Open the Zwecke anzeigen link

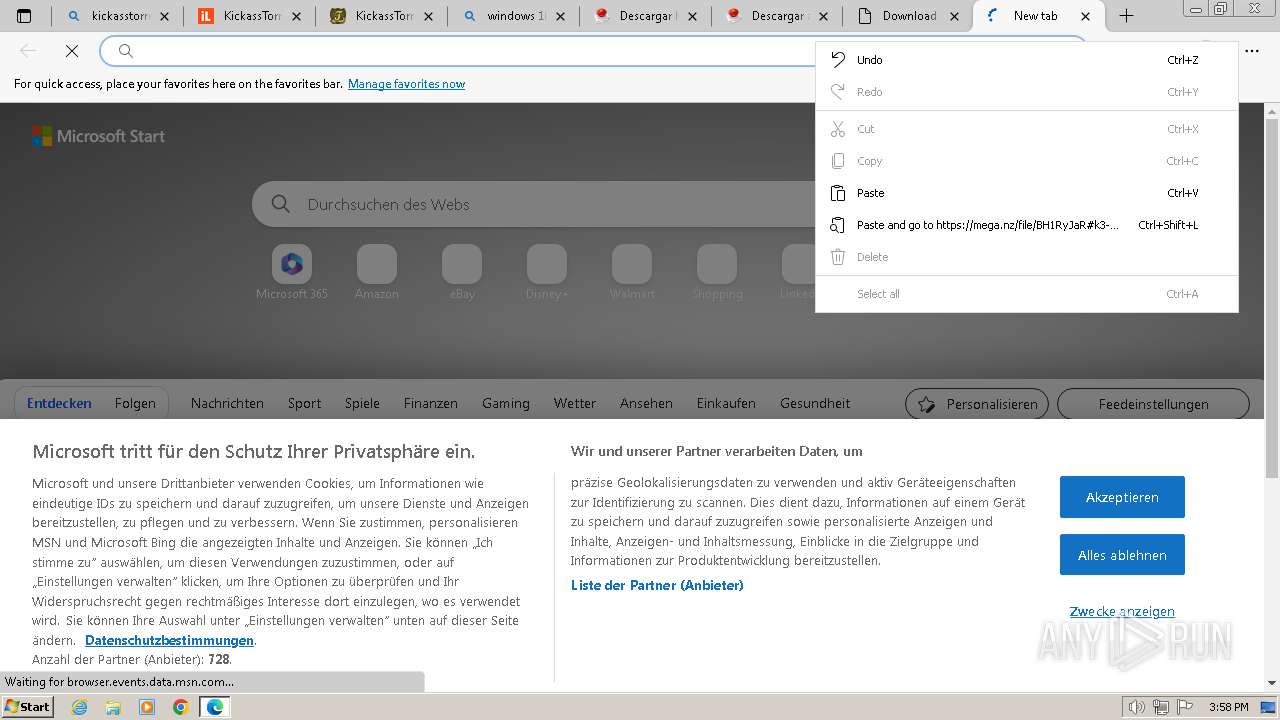[x=1122, y=611]
